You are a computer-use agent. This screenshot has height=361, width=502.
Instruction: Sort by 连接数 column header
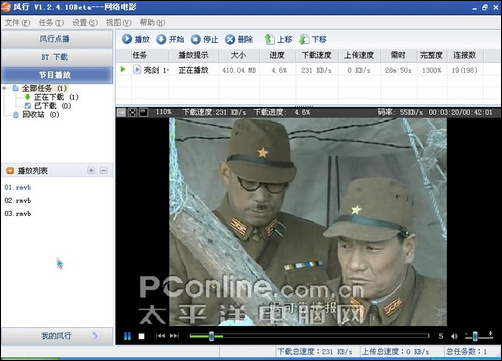pos(464,55)
